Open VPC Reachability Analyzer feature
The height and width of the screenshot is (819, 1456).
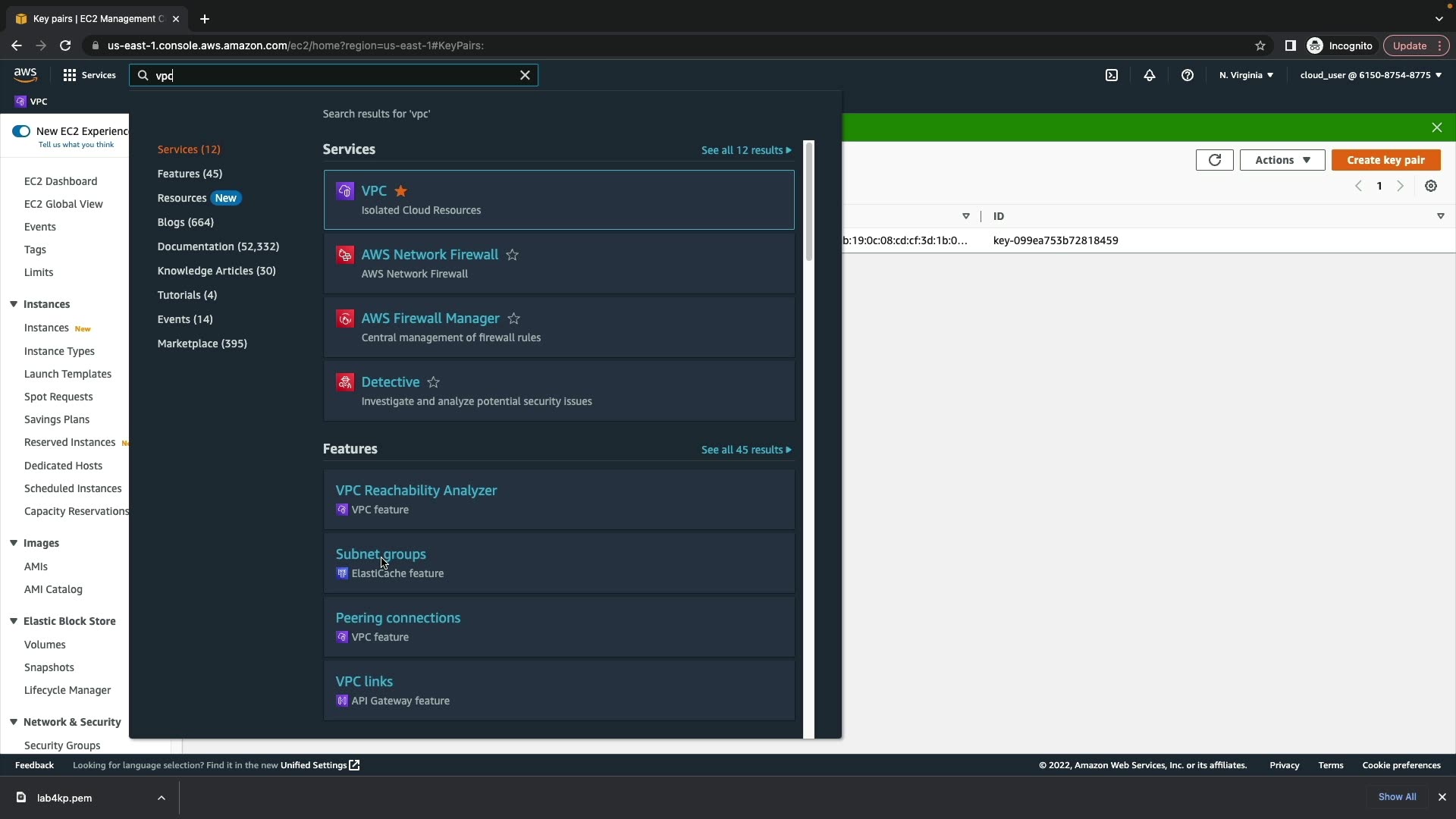pyautogui.click(x=416, y=491)
